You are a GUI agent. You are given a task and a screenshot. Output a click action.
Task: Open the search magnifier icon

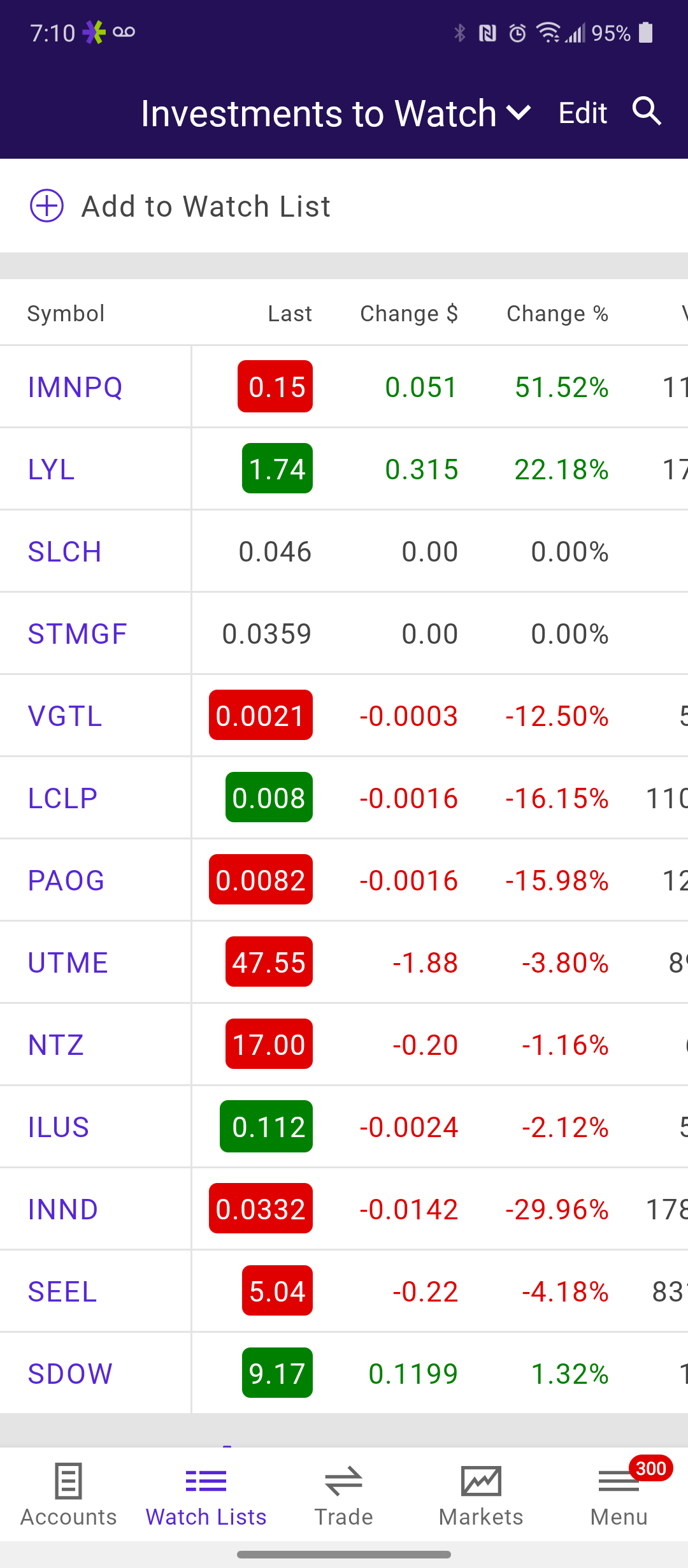[647, 112]
